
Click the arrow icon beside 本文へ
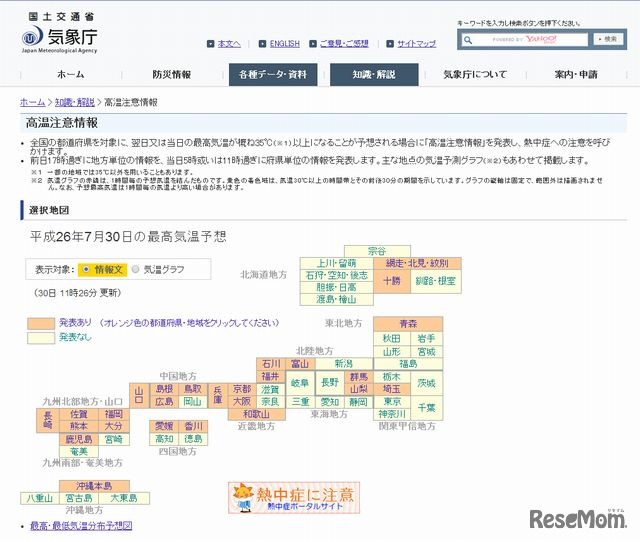coord(211,44)
